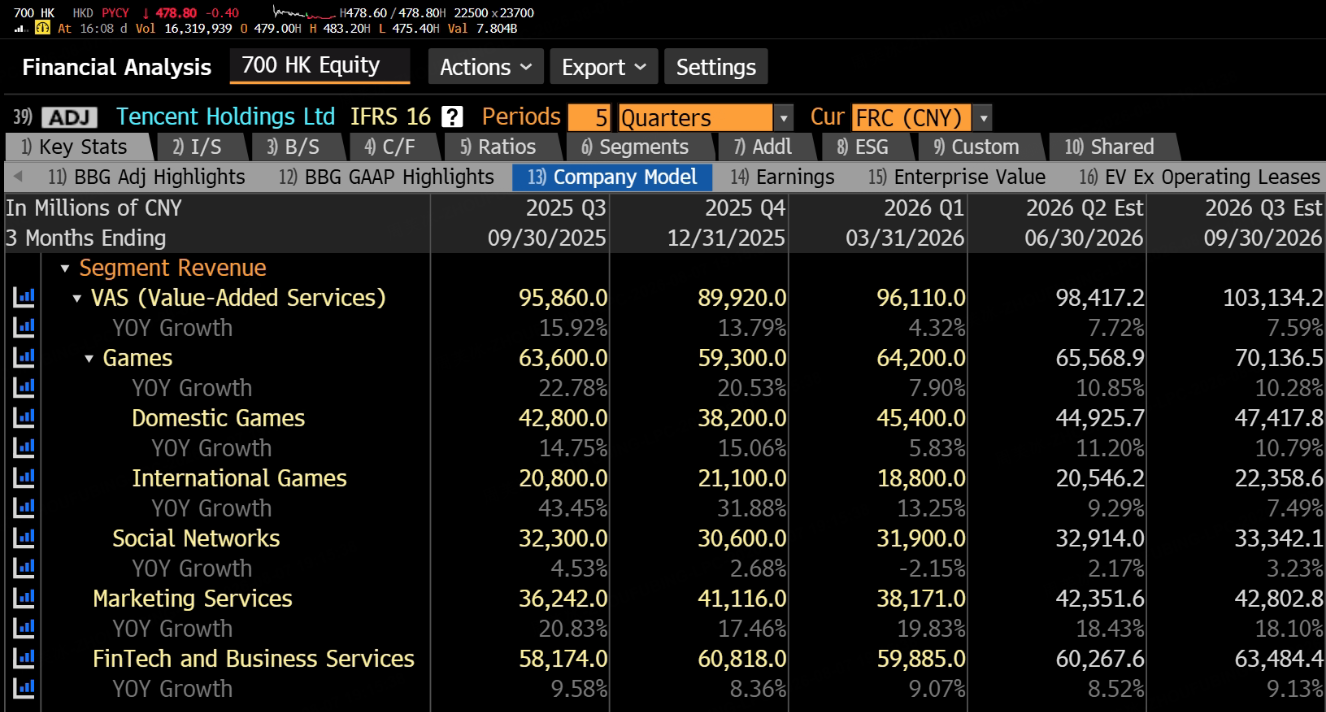Viewport: 1326px width, 712px height.
Task: Toggle the ADJ adjusted indicator
Action: tap(69, 117)
